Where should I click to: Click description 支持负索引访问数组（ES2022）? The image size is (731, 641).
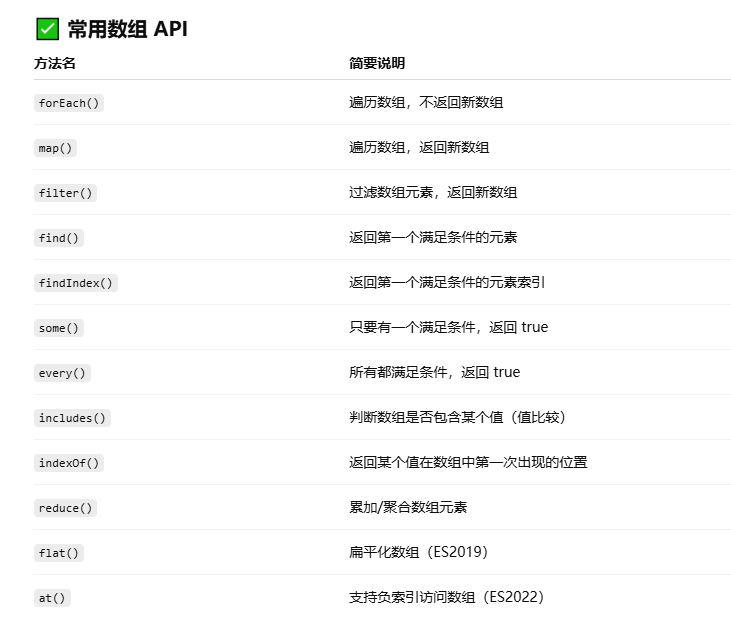(x=447, y=597)
